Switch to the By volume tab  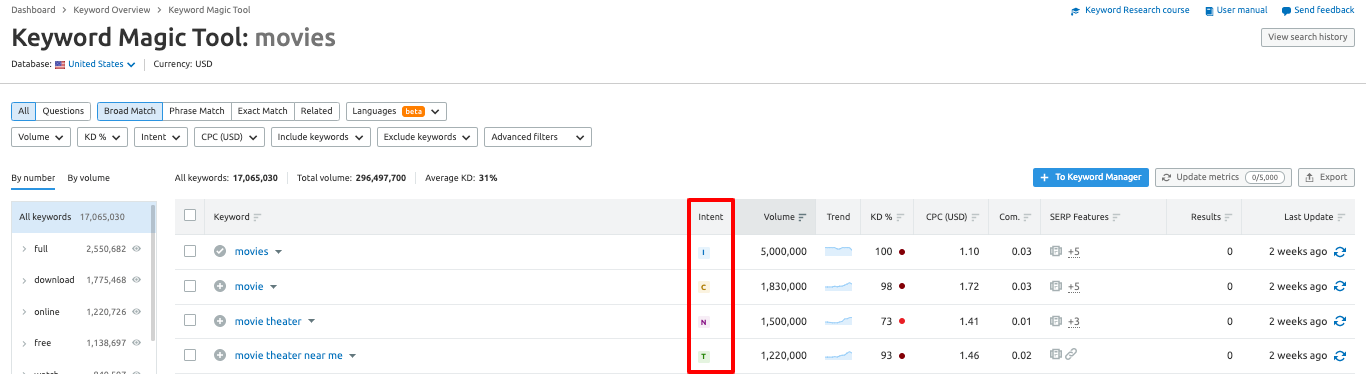coord(89,178)
